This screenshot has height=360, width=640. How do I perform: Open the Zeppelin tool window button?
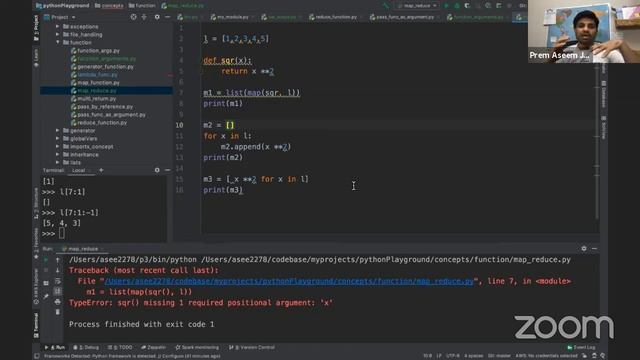(153, 347)
